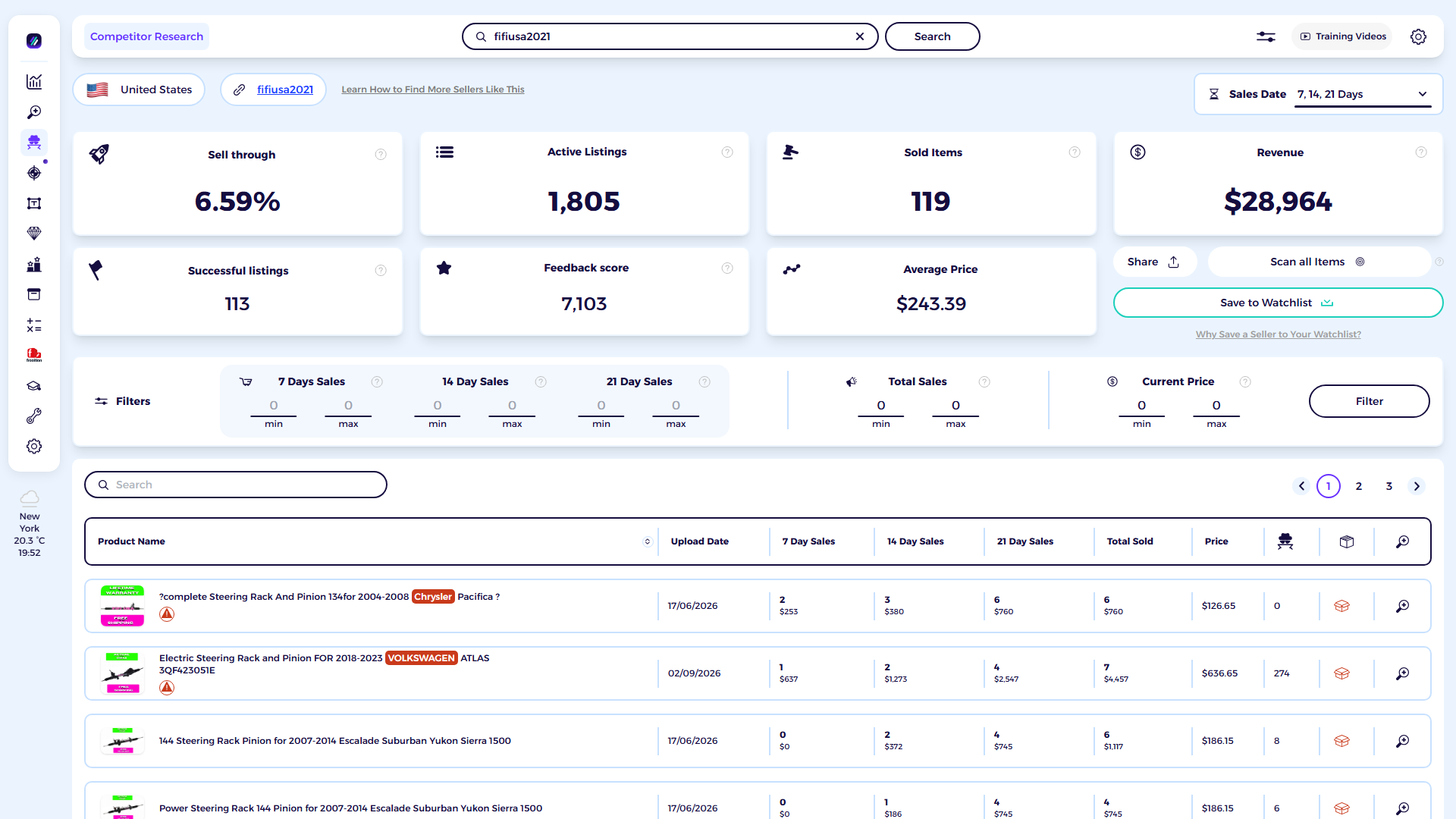The image size is (1456, 819).
Task: Open Why Save a Seller to Watchlist link
Action: tap(1278, 334)
